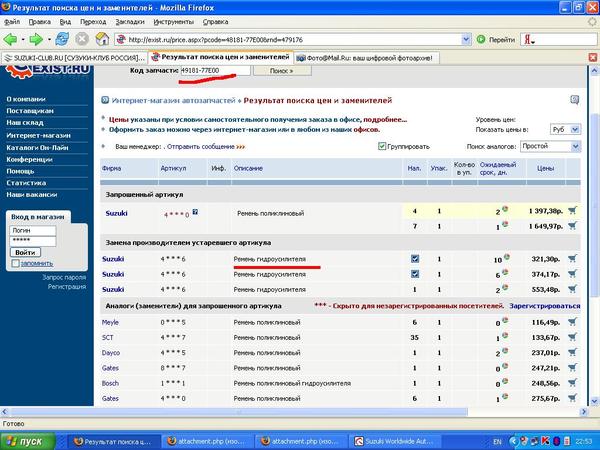Click the magnifier help icon at page top right
This screenshot has height=450, width=600.
tap(574, 100)
